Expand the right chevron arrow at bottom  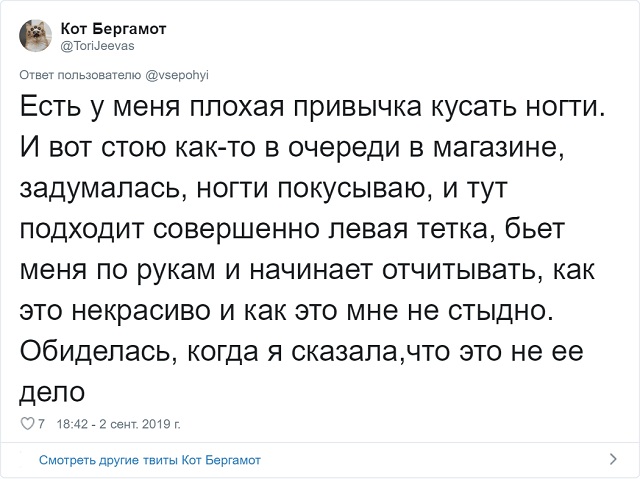pos(613,460)
